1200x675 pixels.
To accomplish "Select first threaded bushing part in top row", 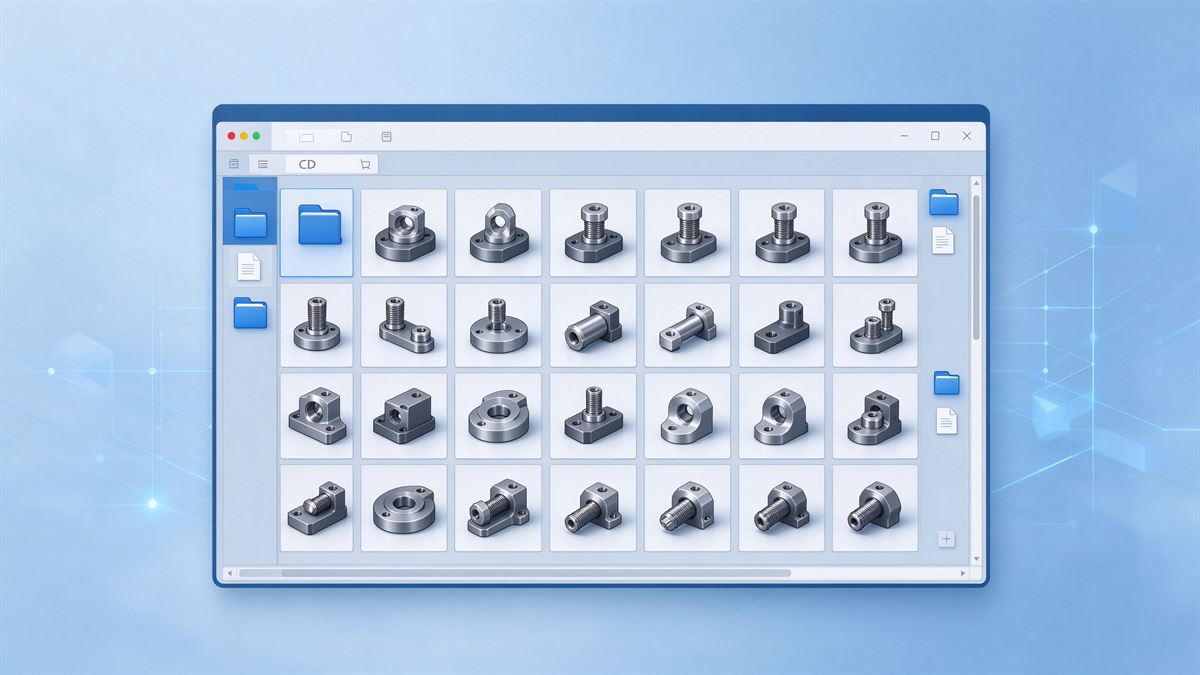I will pyautogui.click(x=592, y=232).
